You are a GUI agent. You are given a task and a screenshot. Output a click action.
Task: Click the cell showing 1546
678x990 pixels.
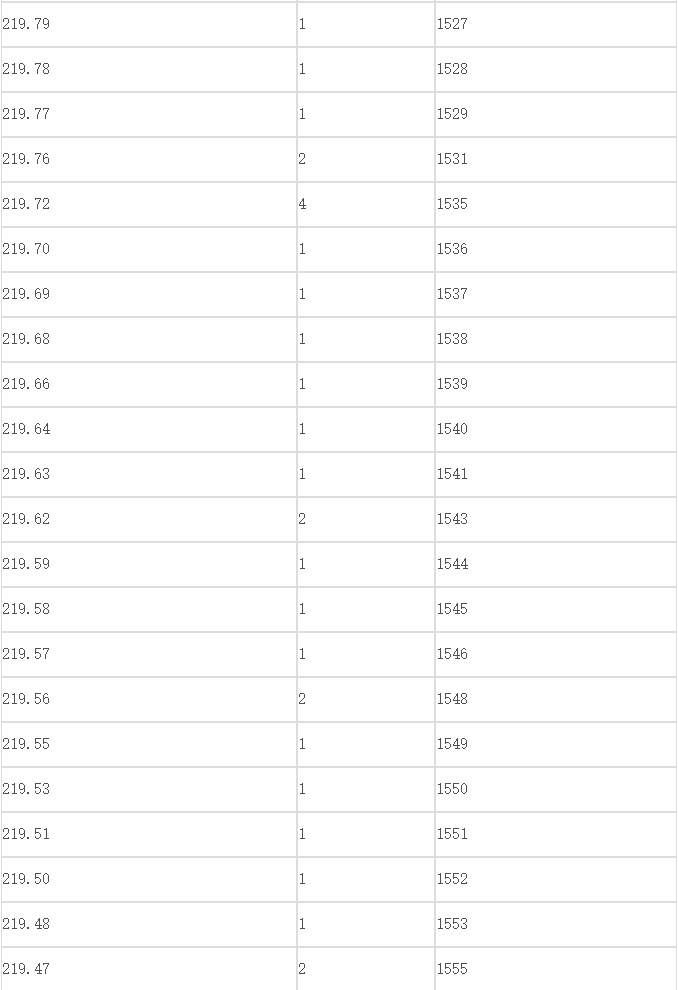click(556, 654)
